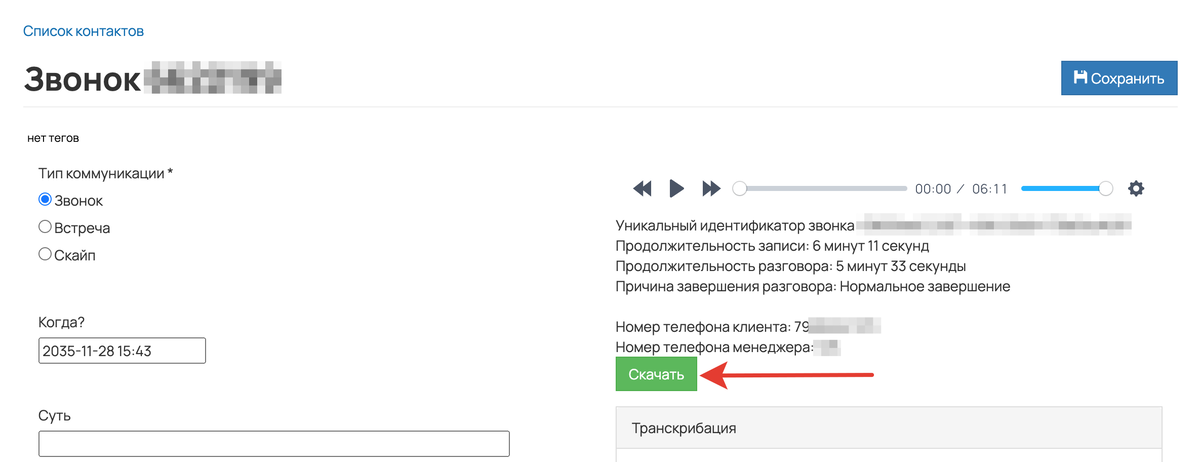Adjust the blue volume slider

click(x=1067, y=188)
